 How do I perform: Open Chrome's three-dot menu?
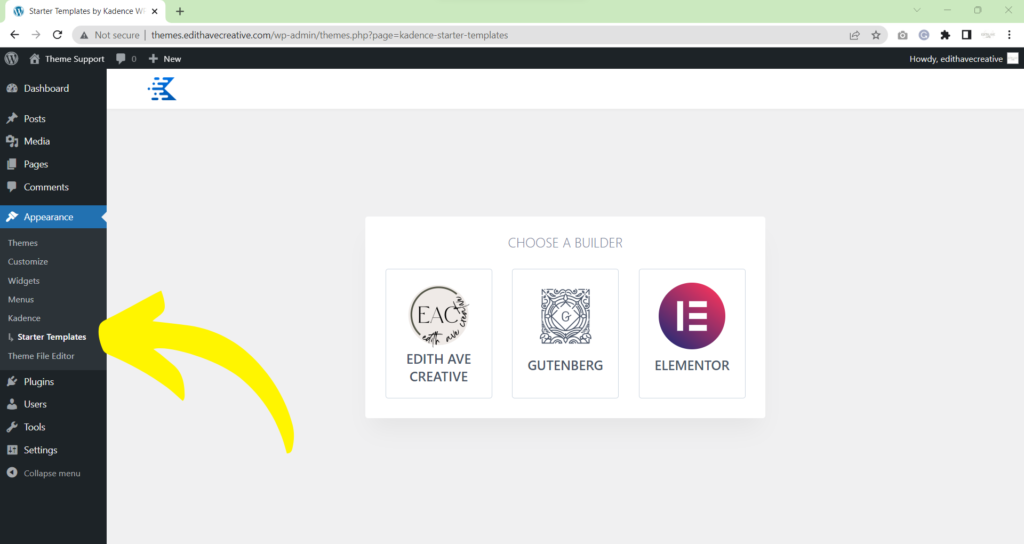tap(1010, 34)
